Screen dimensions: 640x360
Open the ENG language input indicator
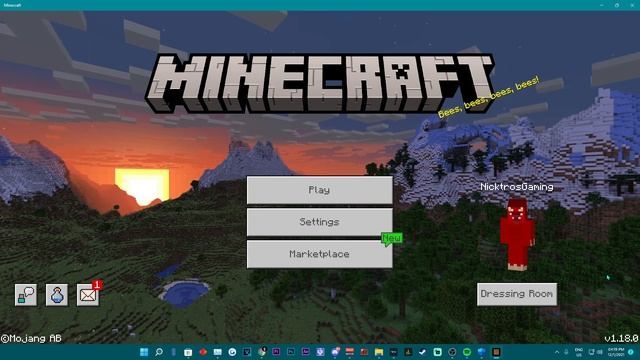pyautogui.click(x=579, y=352)
